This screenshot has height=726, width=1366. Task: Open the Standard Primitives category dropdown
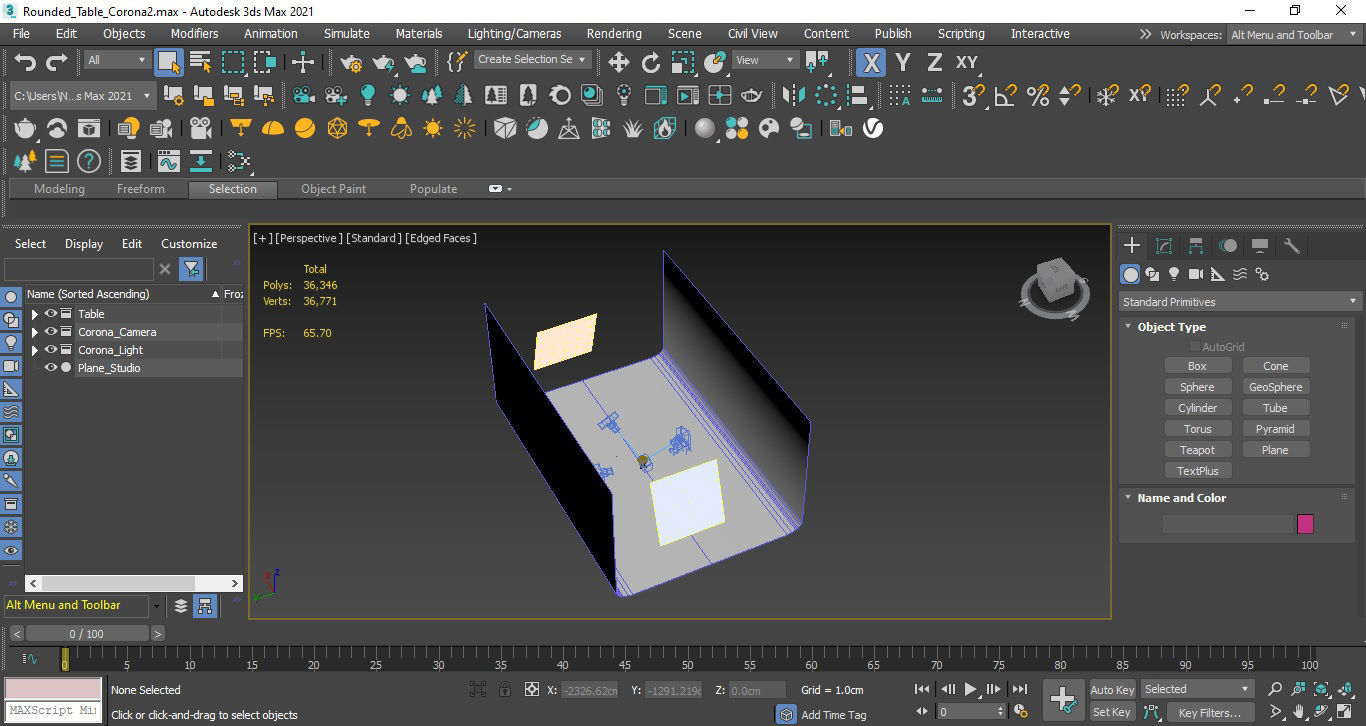(1240, 302)
